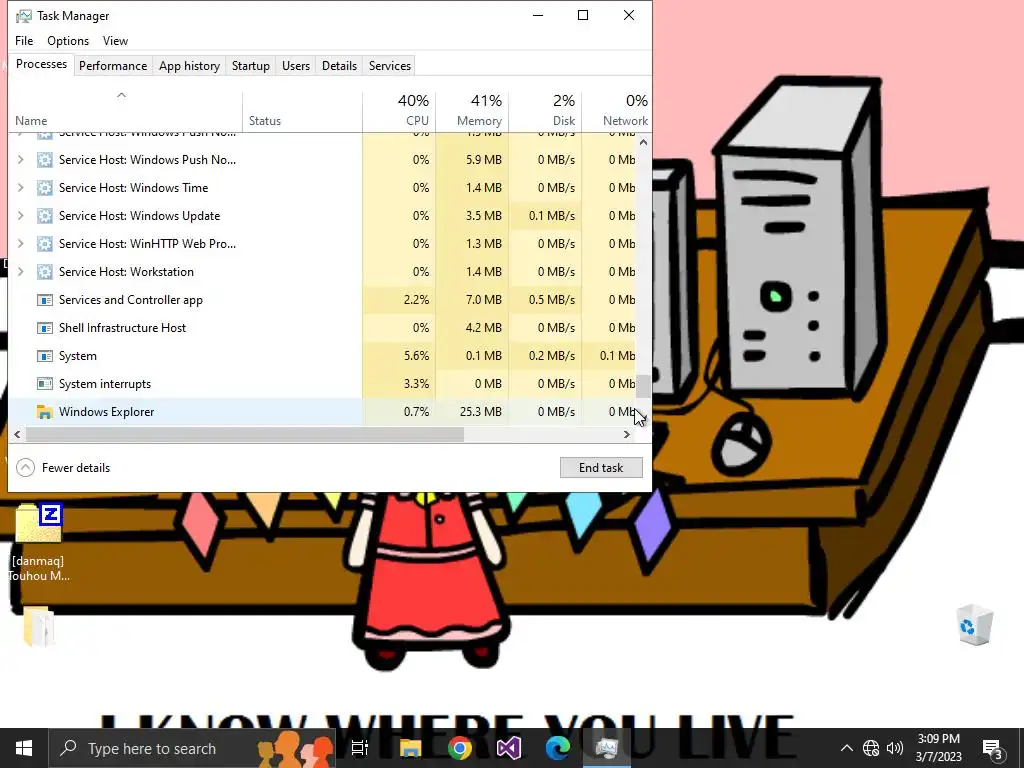
Task: Switch to the Services tab
Action: pyautogui.click(x=390, y=66)
